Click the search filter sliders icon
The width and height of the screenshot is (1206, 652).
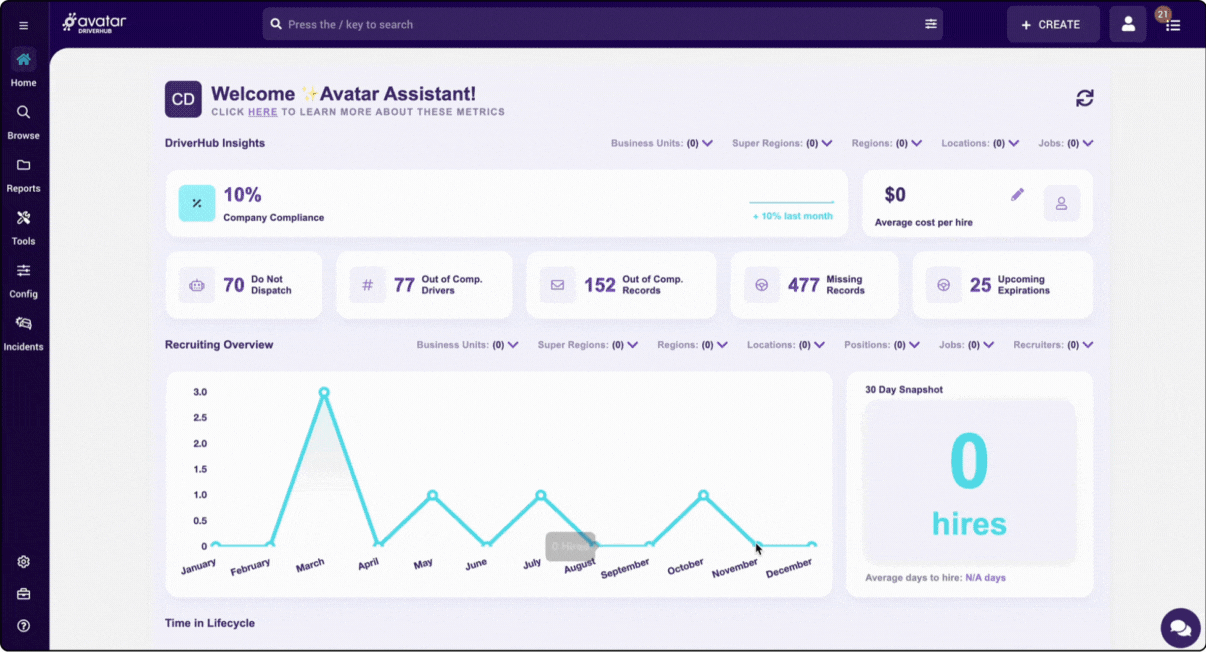coord(931,24)
